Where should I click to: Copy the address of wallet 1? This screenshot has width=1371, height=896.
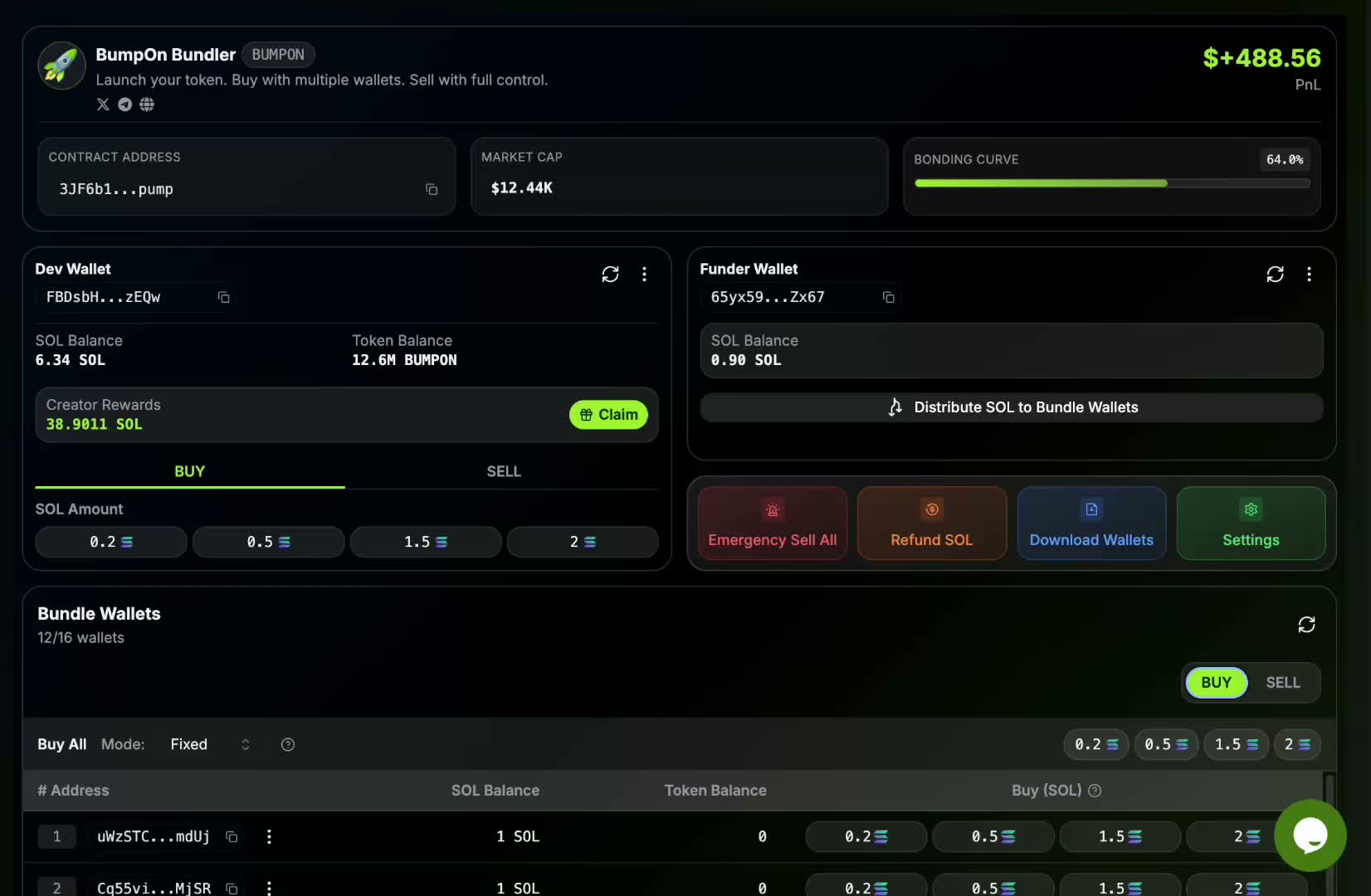coord(231,837)
